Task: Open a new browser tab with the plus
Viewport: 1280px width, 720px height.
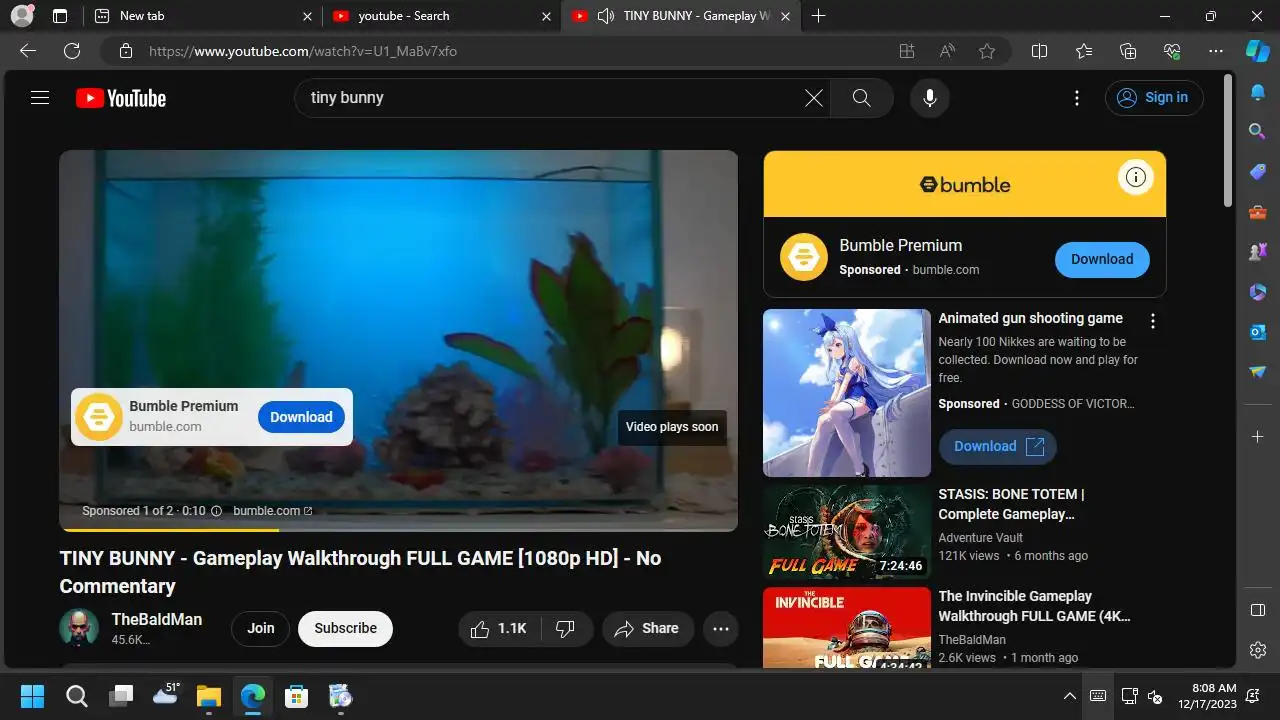Action: click(819, 16)
